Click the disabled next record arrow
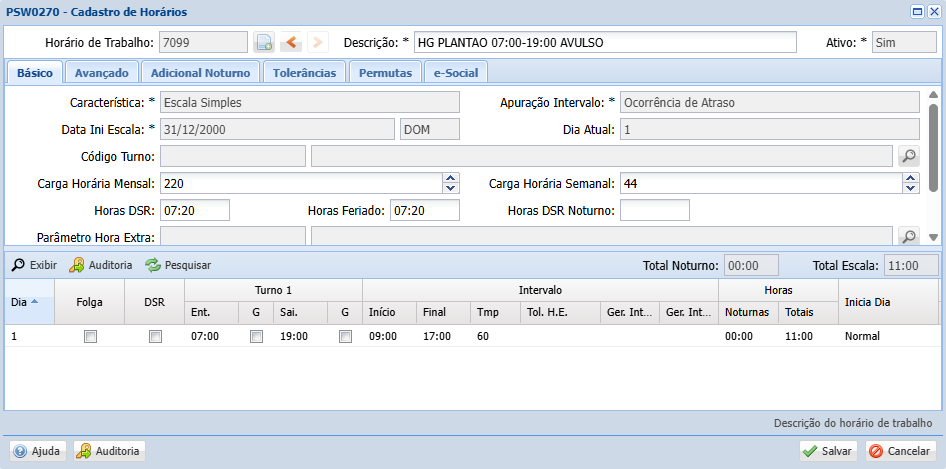This screenshot has width=946, height=469. tap(317, 43)
